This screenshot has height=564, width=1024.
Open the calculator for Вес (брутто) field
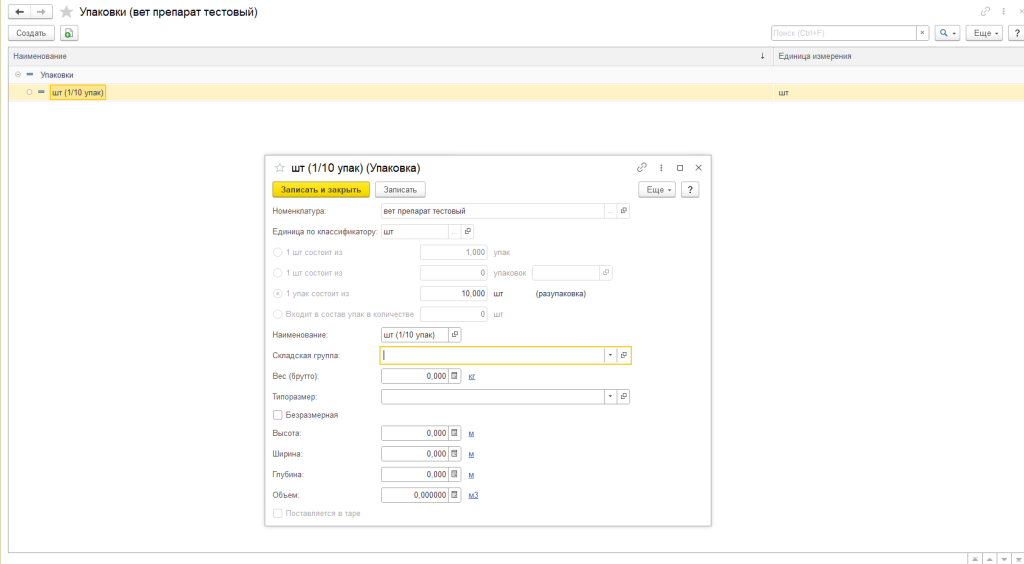click(x=454, y=376)
